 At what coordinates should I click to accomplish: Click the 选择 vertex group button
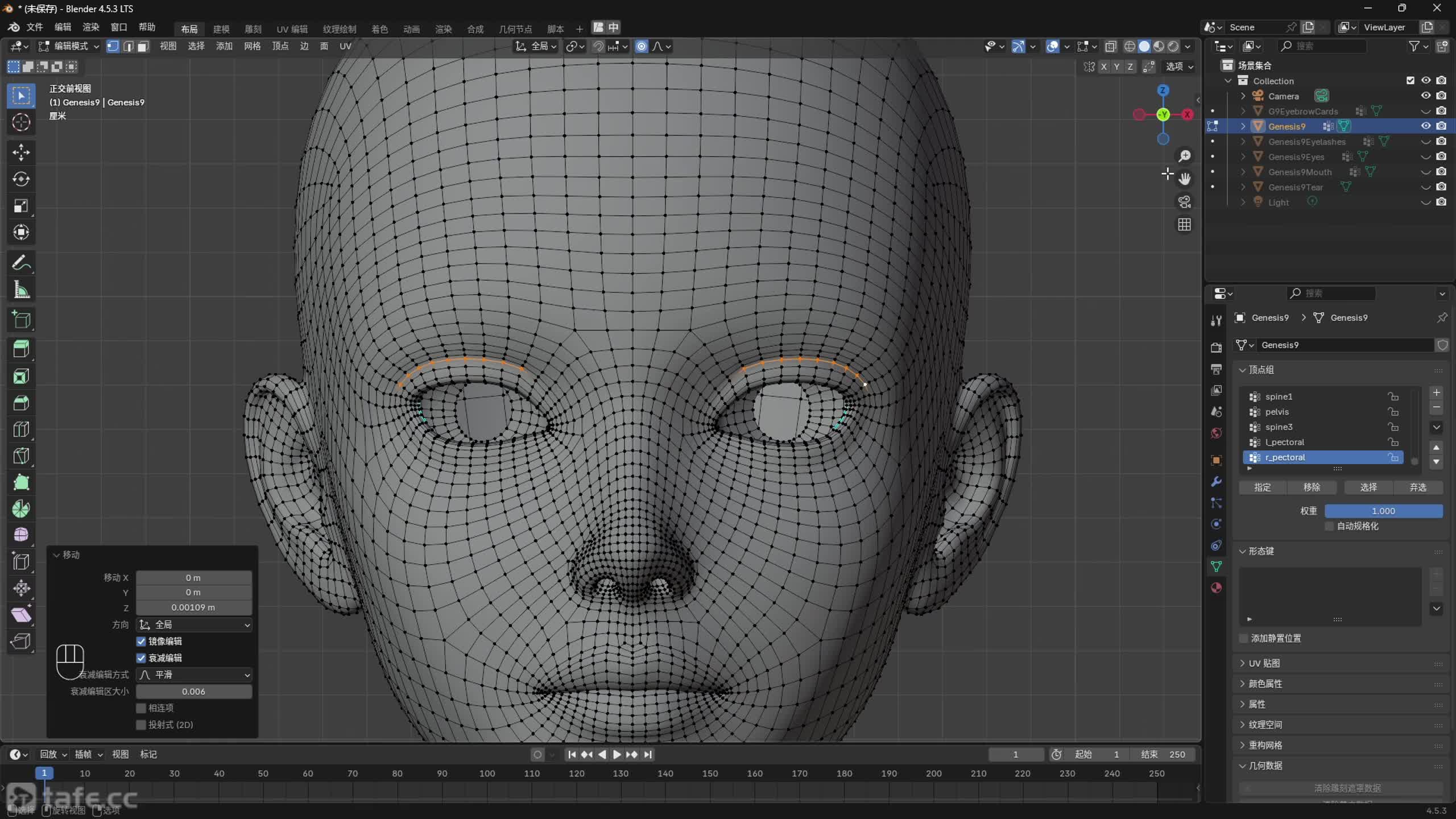tap(1368, 487)
